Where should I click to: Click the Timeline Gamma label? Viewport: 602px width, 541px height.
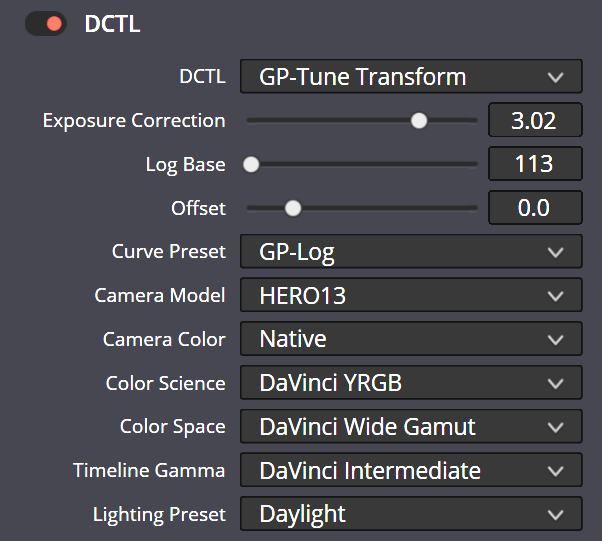pyautogui.click(x=149, y=470)
